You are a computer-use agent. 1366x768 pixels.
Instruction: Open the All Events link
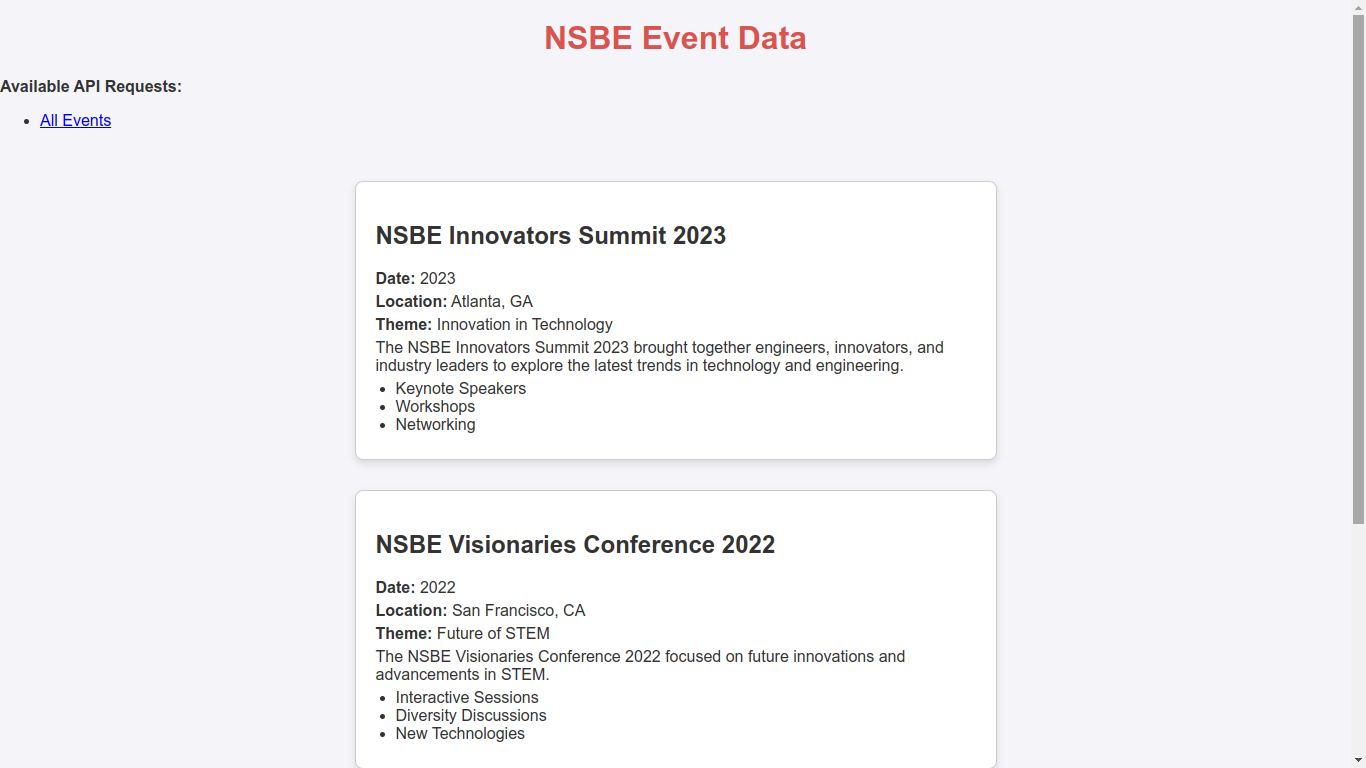pyautogui.click(x=75, y=121)
